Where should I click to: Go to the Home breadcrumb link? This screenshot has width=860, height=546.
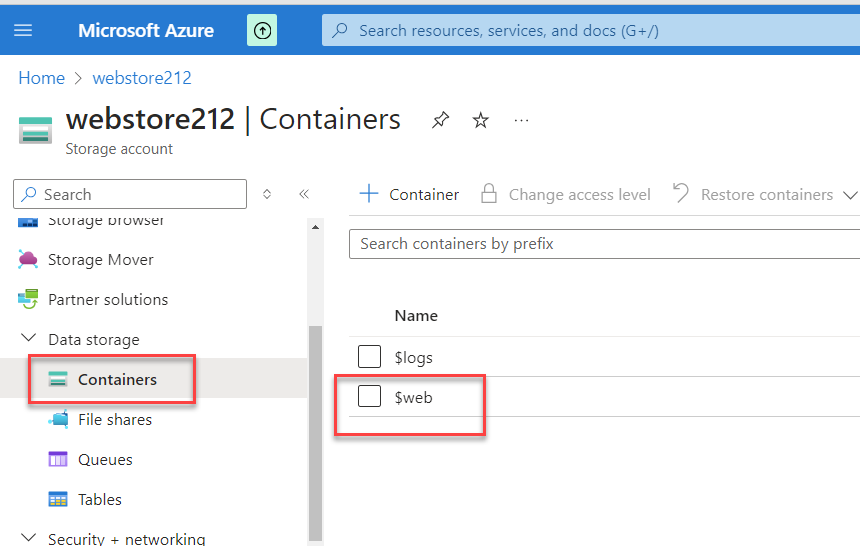[x=41, y=78]
